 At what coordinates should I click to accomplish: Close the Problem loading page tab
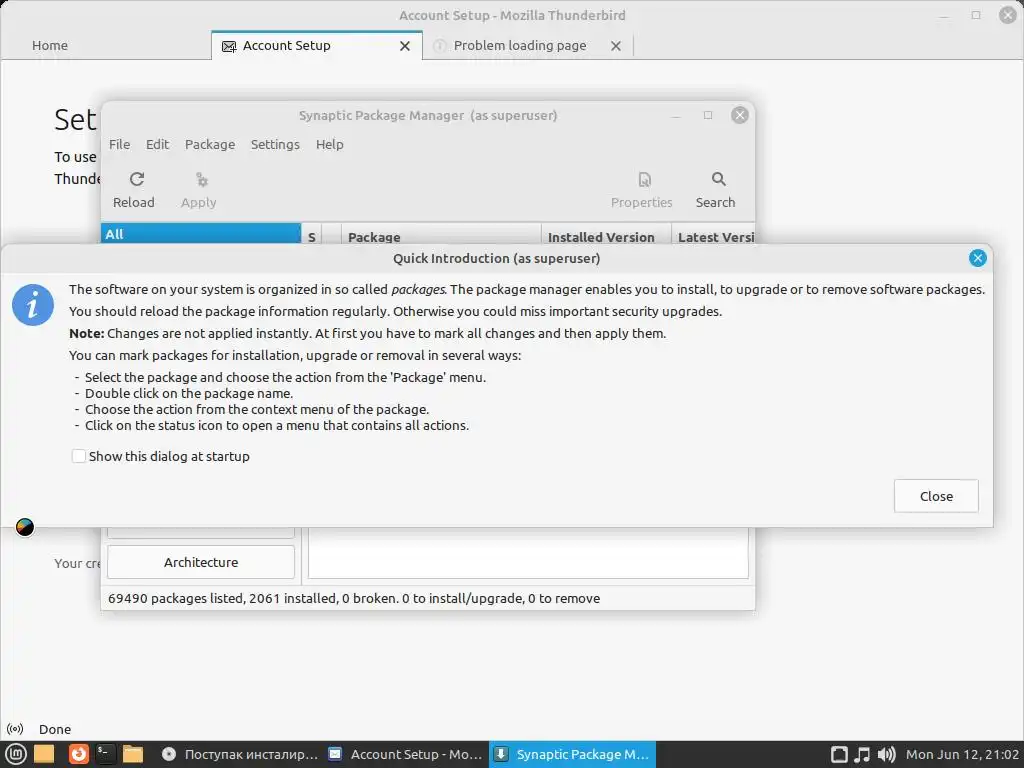coord(616,46)
